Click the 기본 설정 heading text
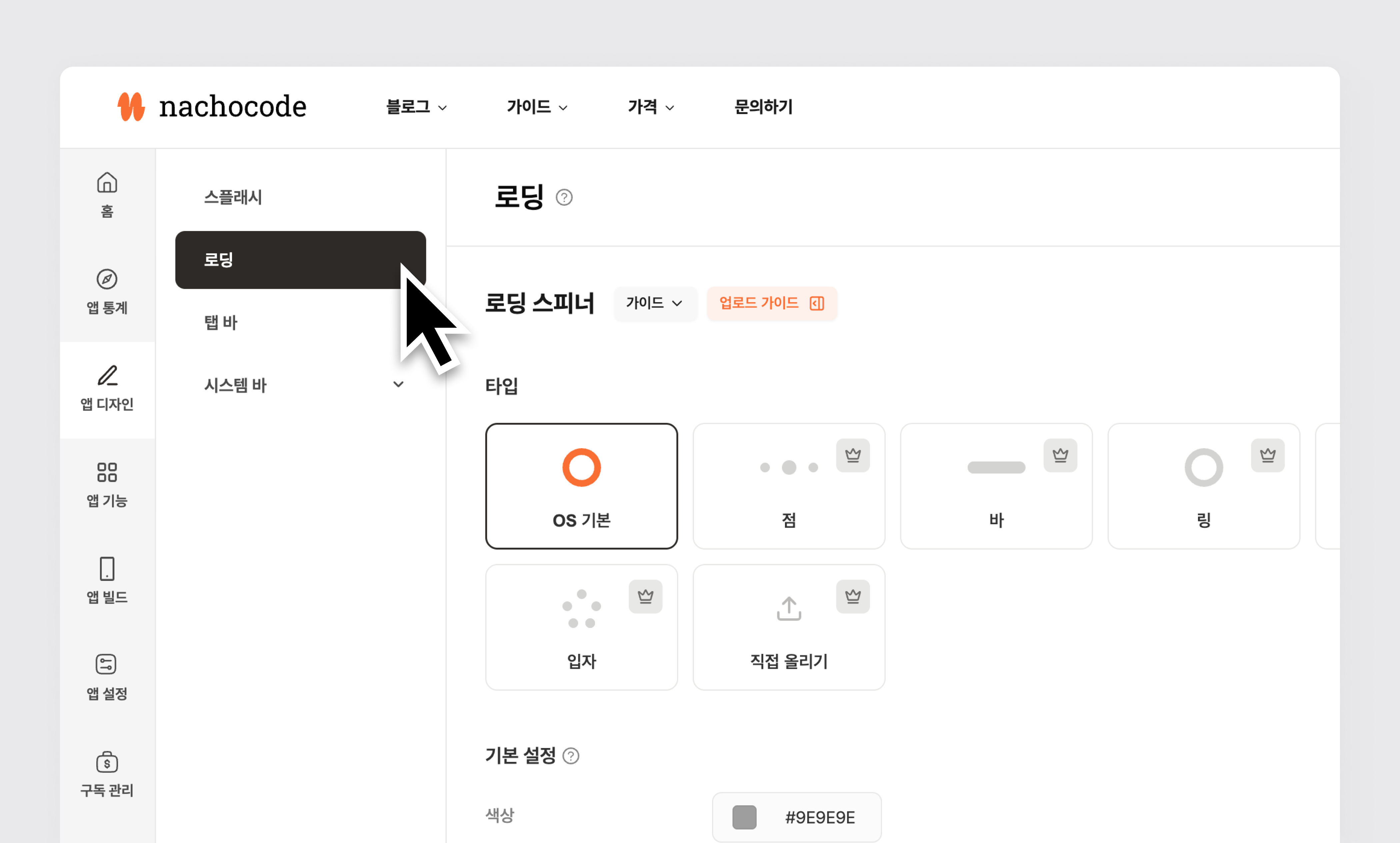The height and width of the screenshot is (843, 1400). [520, 756]
